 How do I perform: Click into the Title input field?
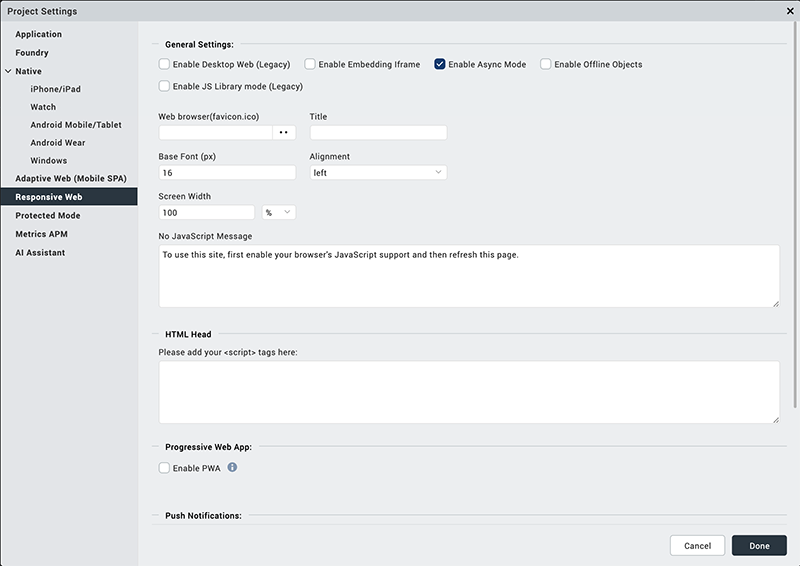pyautogui.click(x=378, y=132)
